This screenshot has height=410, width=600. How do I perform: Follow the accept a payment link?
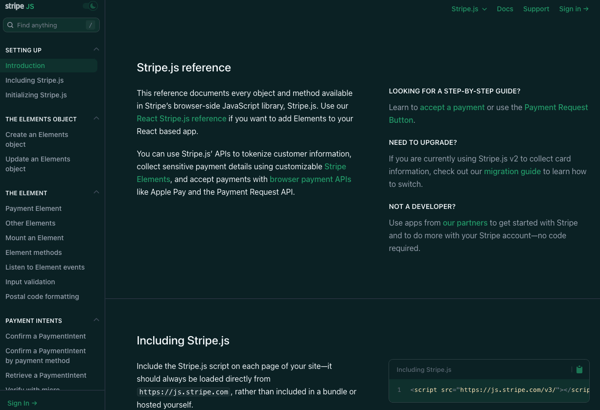tap(452, 107)
